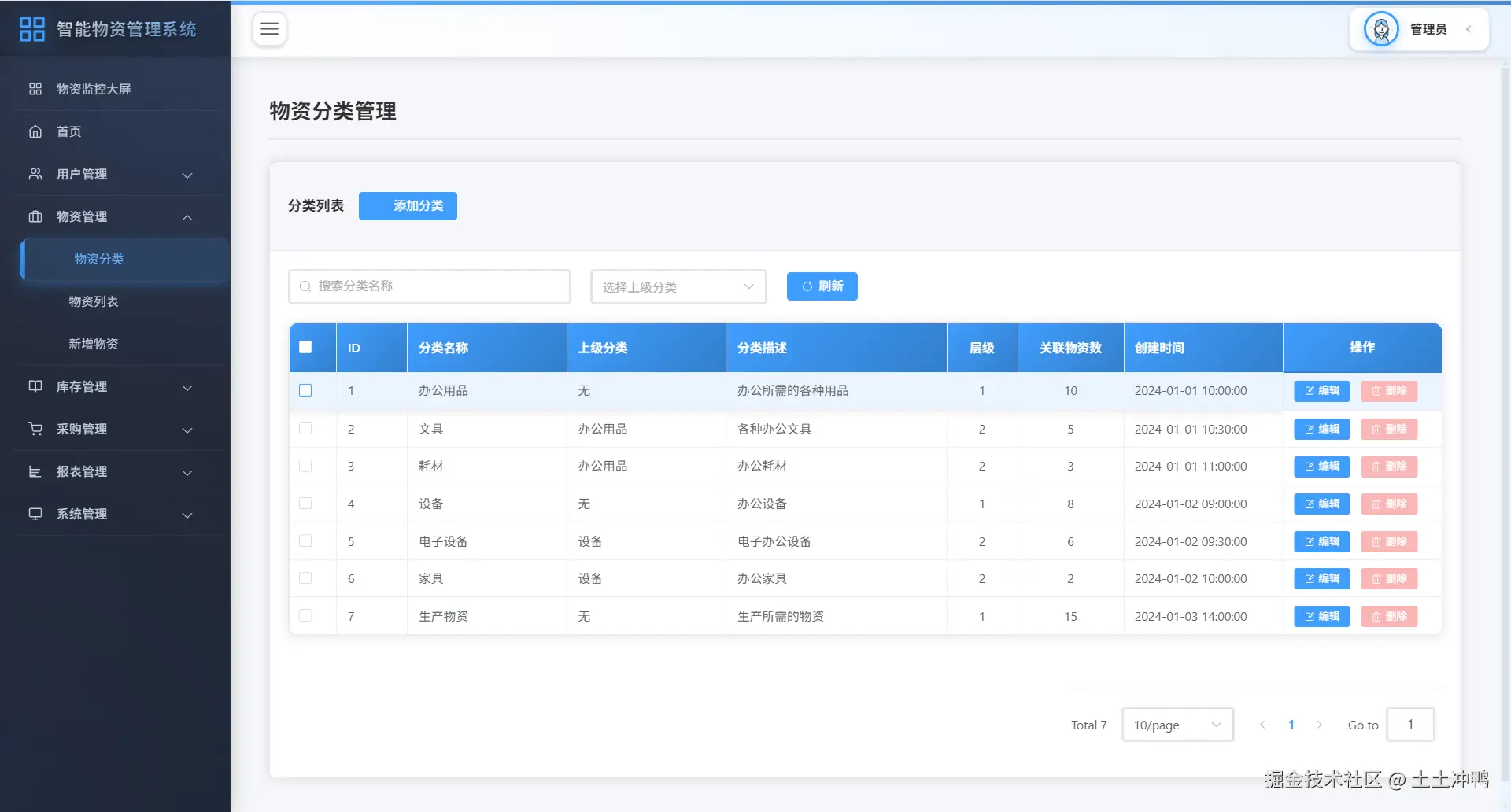Delete the 生产物资 category row
This screenshot has width=1511, height=812.
coord(1389,616)
